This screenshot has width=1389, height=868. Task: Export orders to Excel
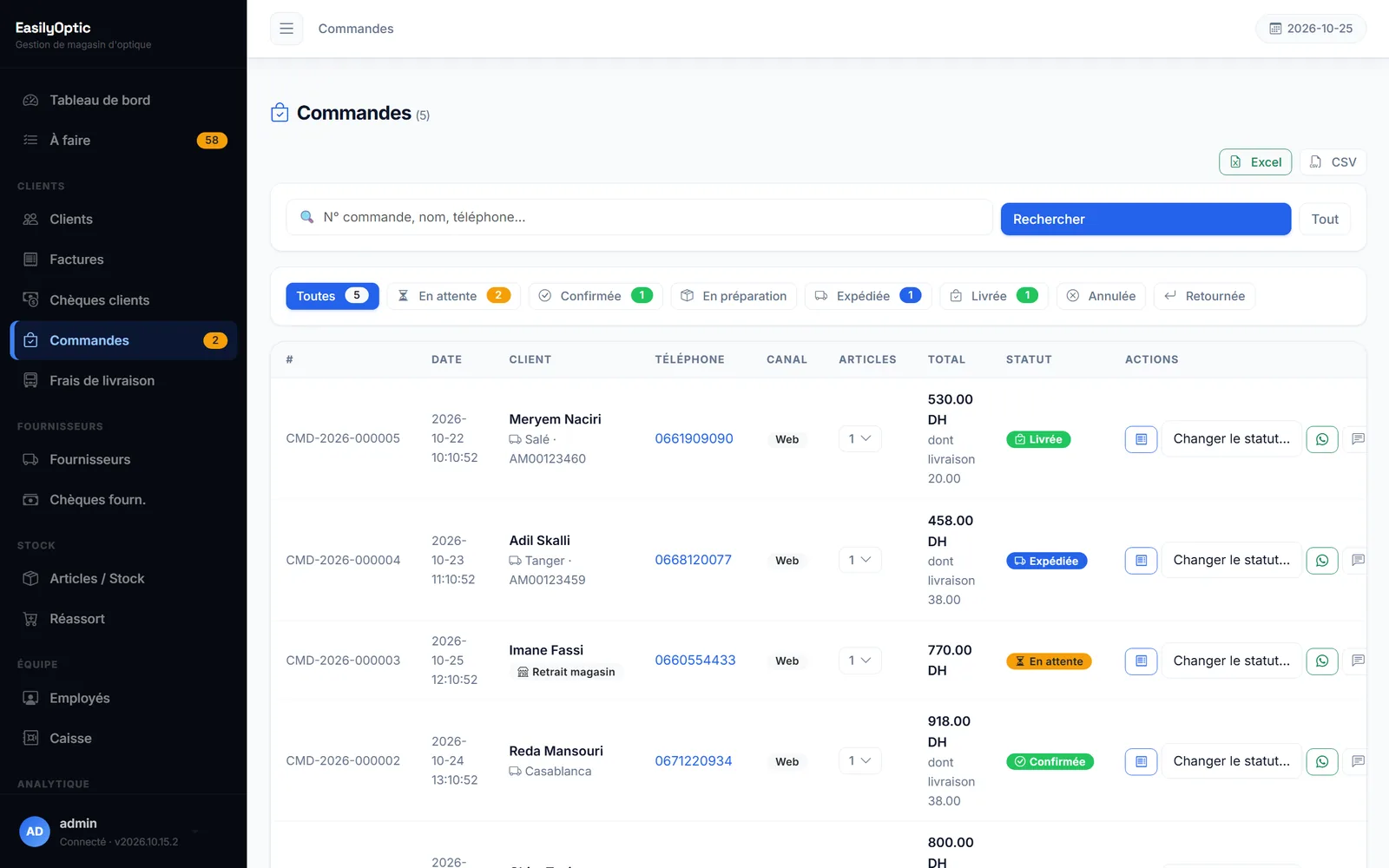tap(1255, 162)
